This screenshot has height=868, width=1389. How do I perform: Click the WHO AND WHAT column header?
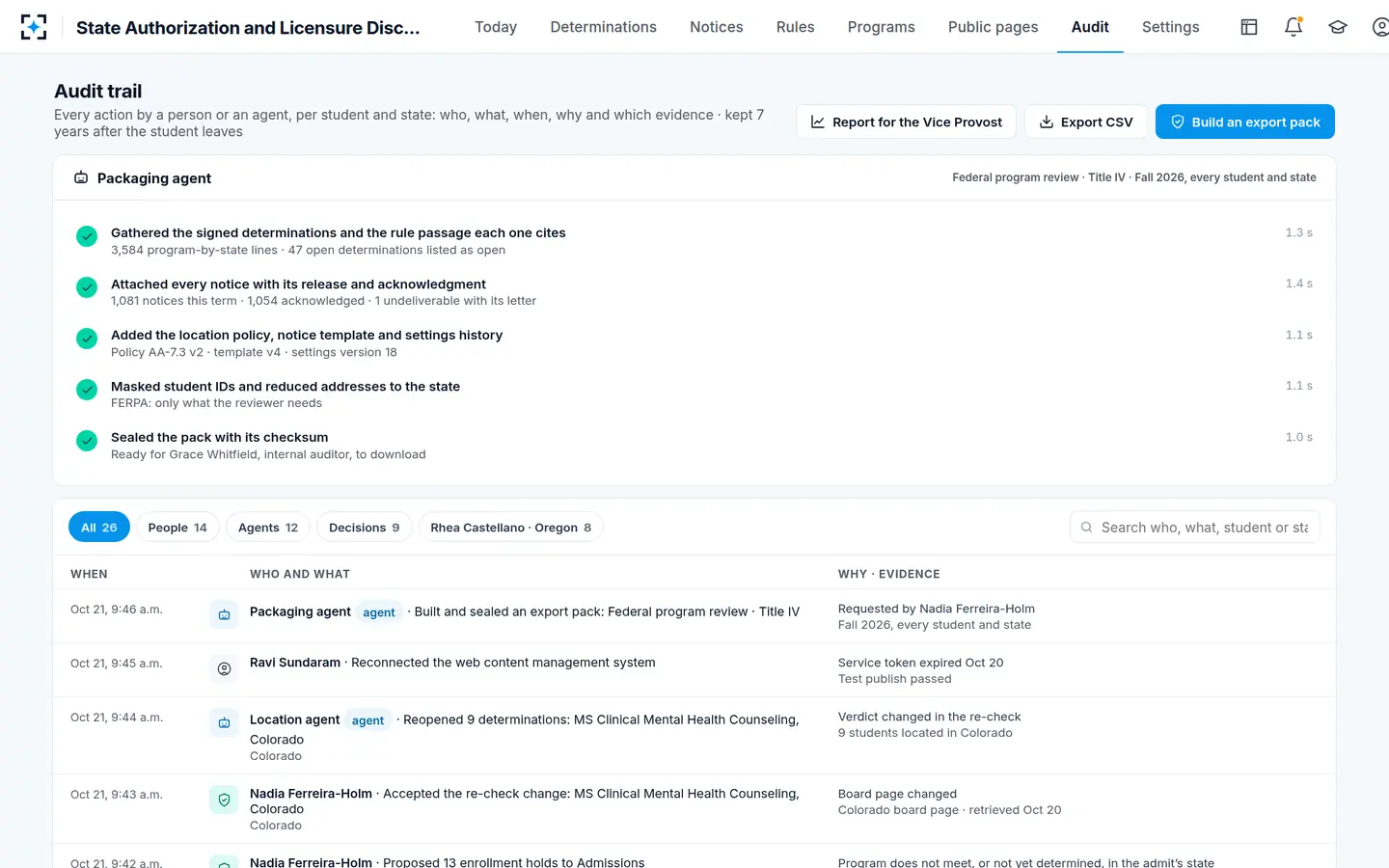tap(300, 574)
